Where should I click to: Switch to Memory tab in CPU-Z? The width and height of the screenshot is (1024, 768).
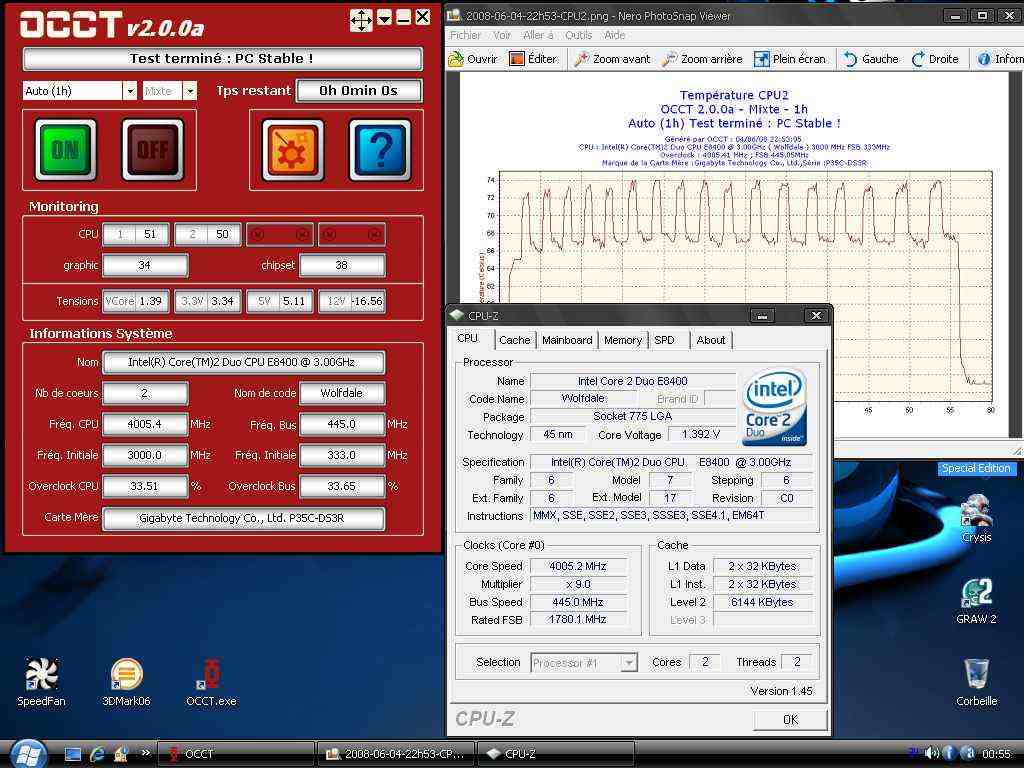pyautogui.click(x=622, y=340)
